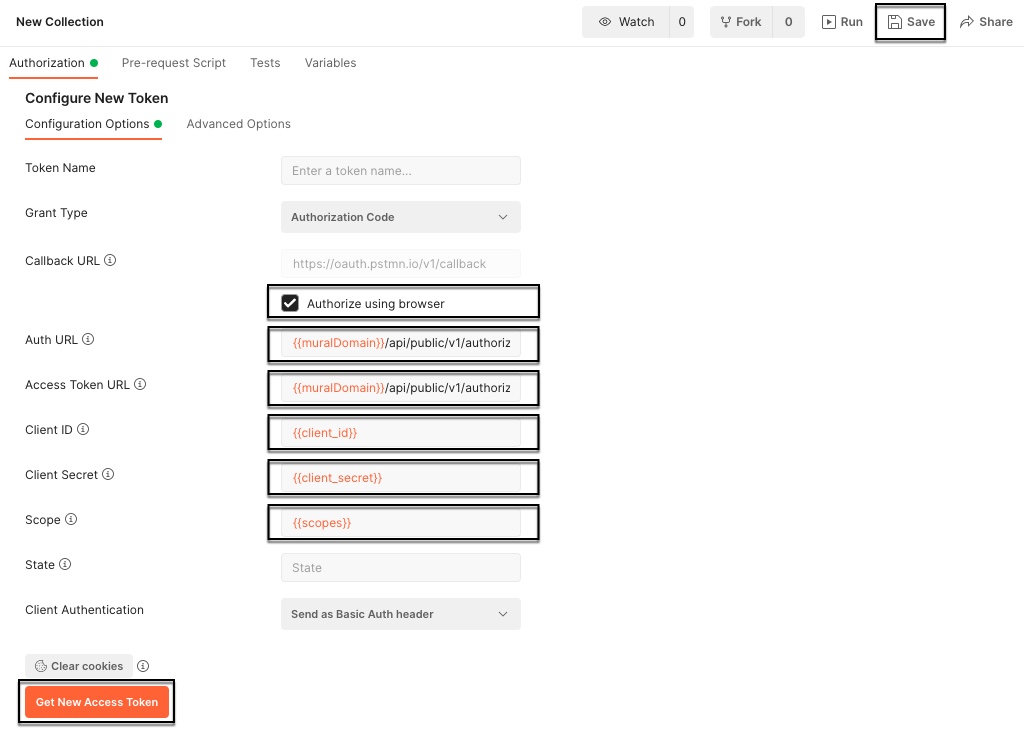Click the Token Name input field
1024x732 pixels.
coord(400,170)
